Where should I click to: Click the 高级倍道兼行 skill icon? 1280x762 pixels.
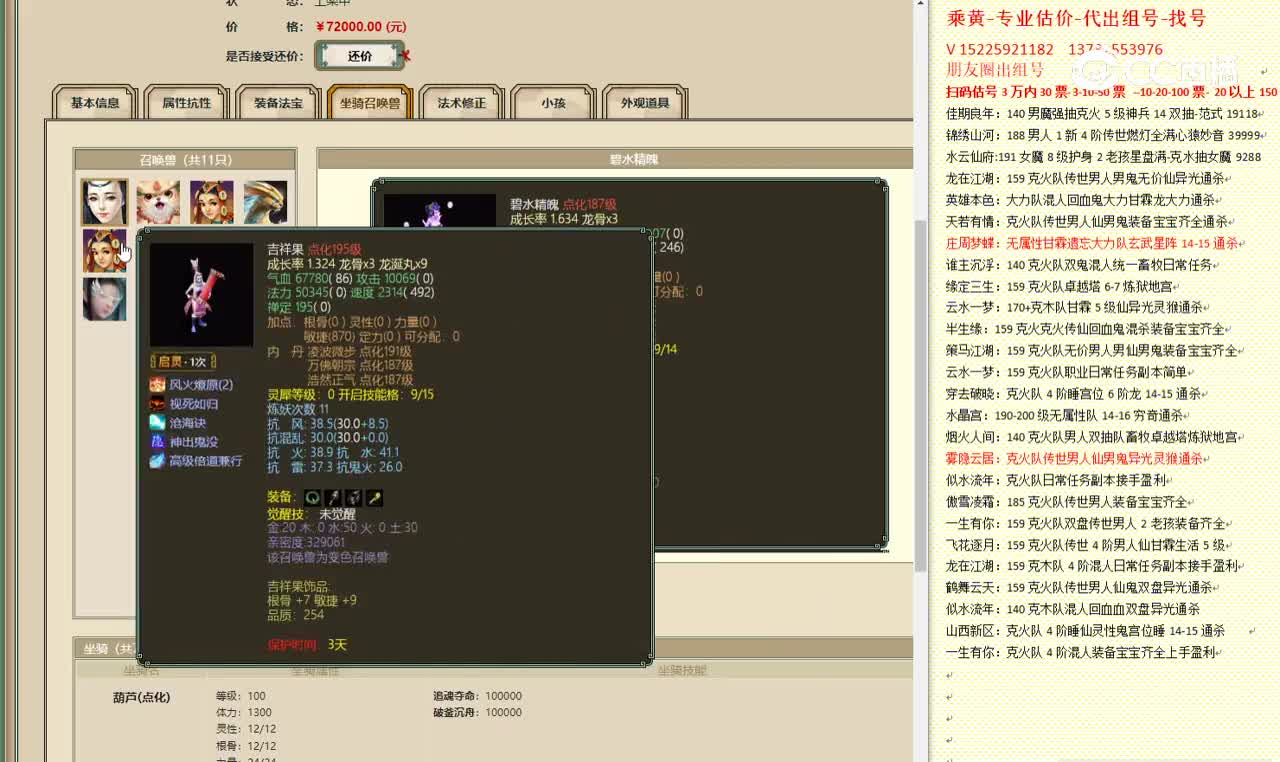[x=157, y=461]
